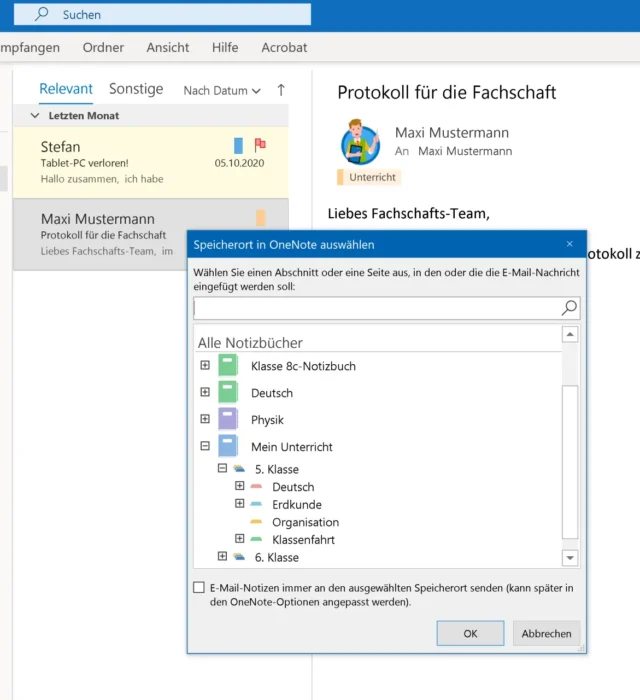Collapse the Mein Unterricht notebook node

205,447
